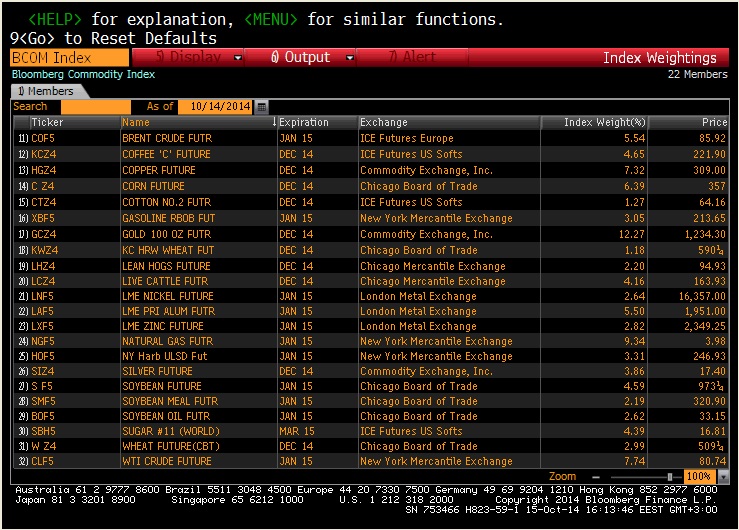
Task: Click Index Weightings title label
Action: coord(660,58)
